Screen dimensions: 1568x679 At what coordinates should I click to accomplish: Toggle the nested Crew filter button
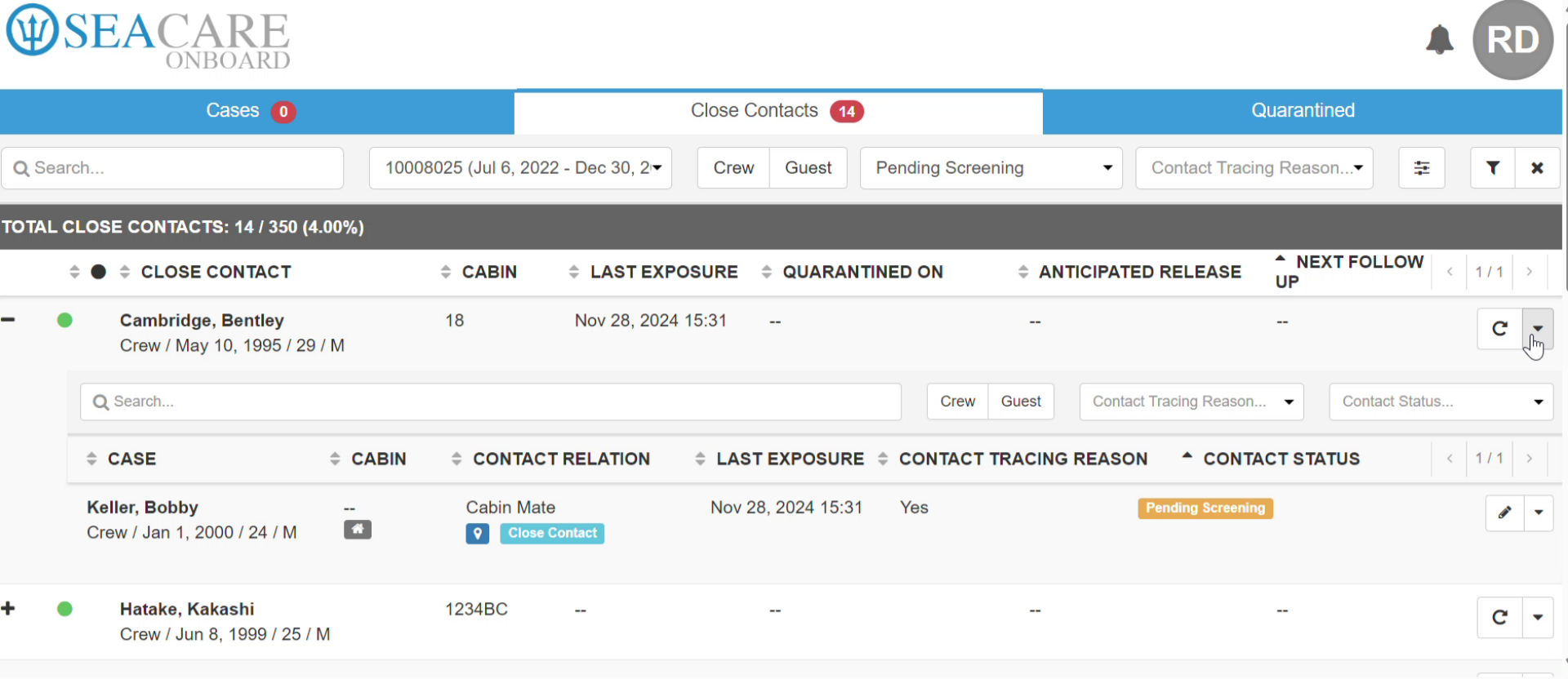pyautogui.click(x=957, y=402)
